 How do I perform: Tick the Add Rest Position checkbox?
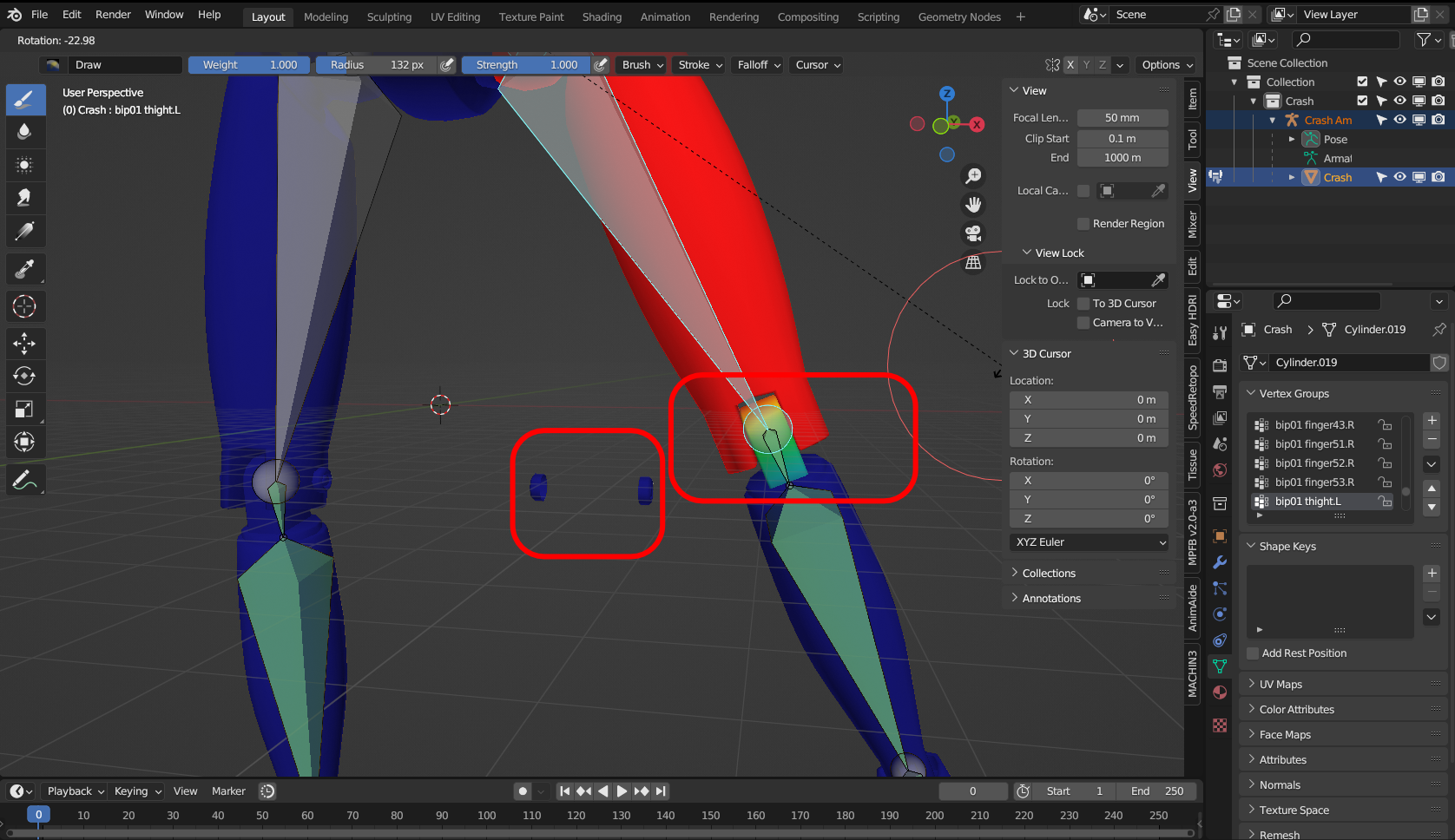[x=1253, y=653]
